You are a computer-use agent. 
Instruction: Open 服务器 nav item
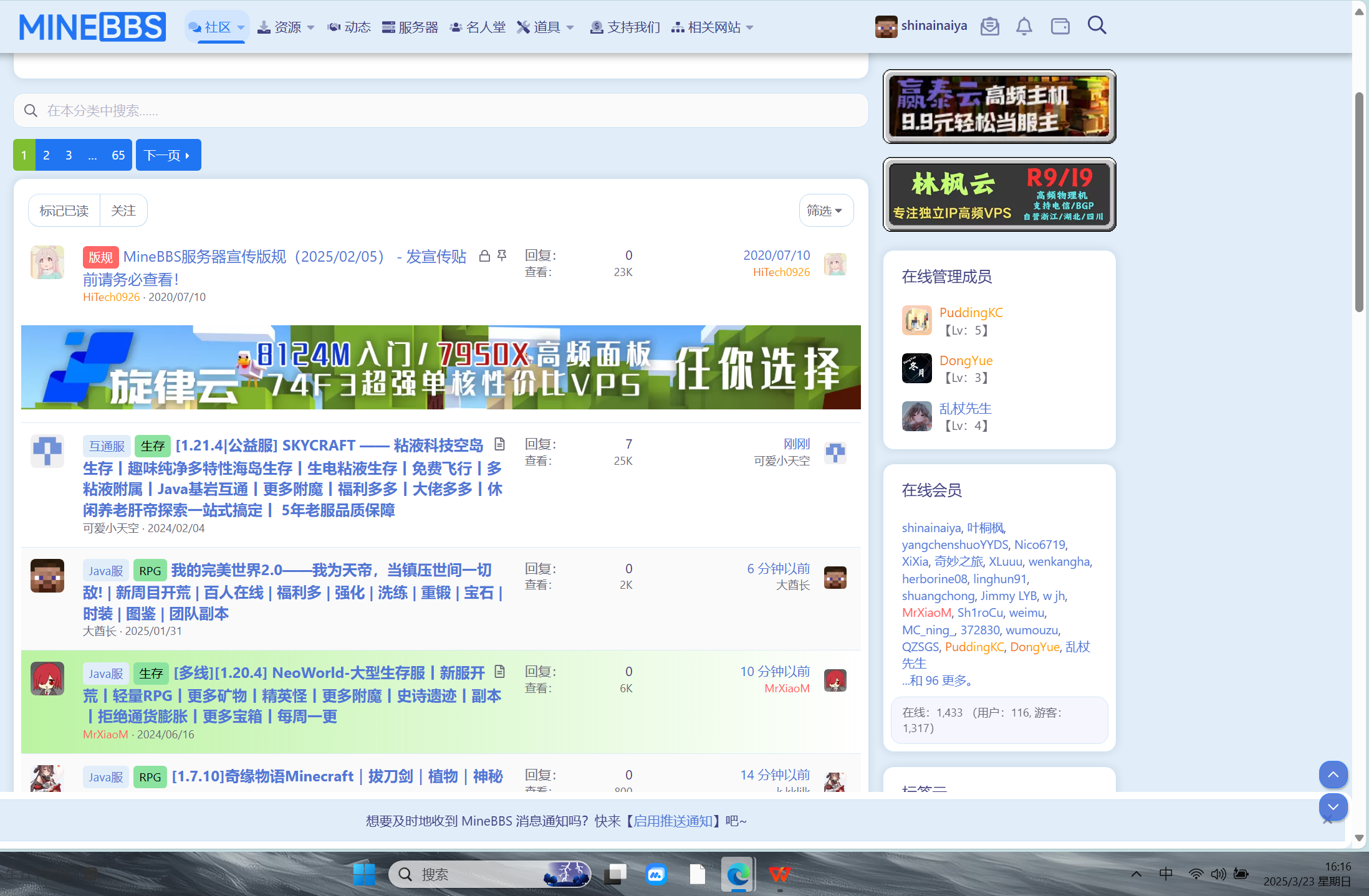[x=410, y=27]
